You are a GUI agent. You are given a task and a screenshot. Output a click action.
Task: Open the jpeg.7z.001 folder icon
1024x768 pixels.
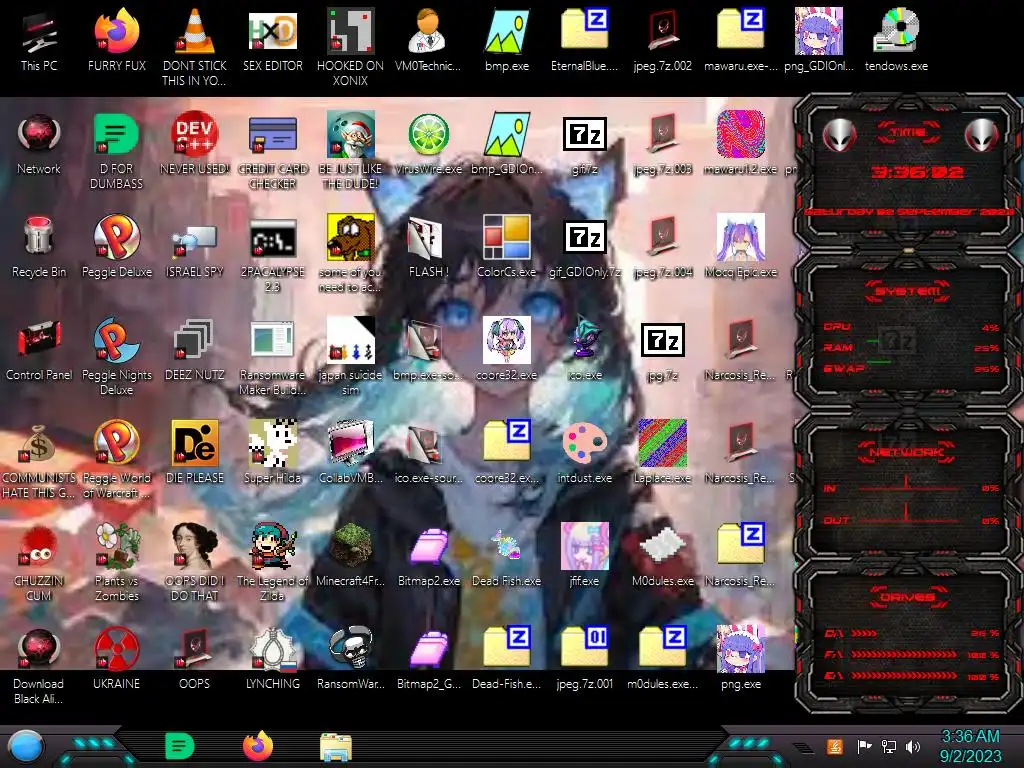[x=584, y=660]
